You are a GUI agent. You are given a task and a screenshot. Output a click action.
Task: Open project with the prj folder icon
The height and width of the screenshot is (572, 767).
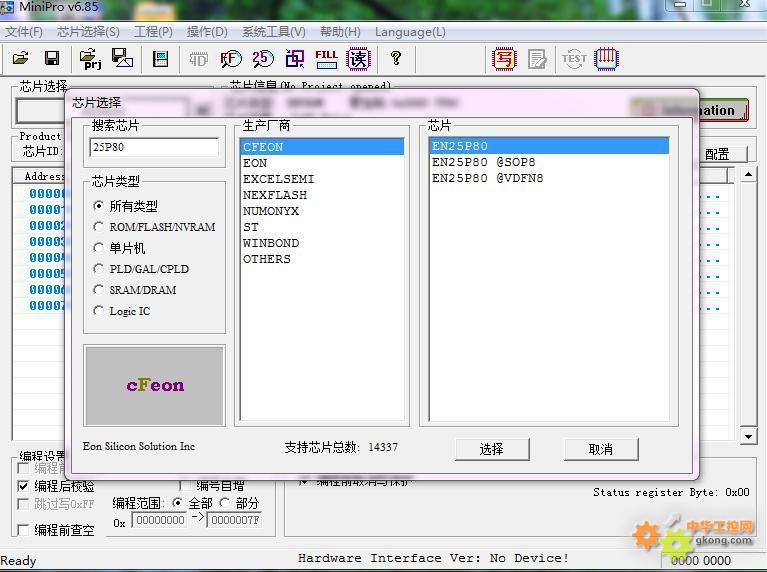tap(90, 59)
